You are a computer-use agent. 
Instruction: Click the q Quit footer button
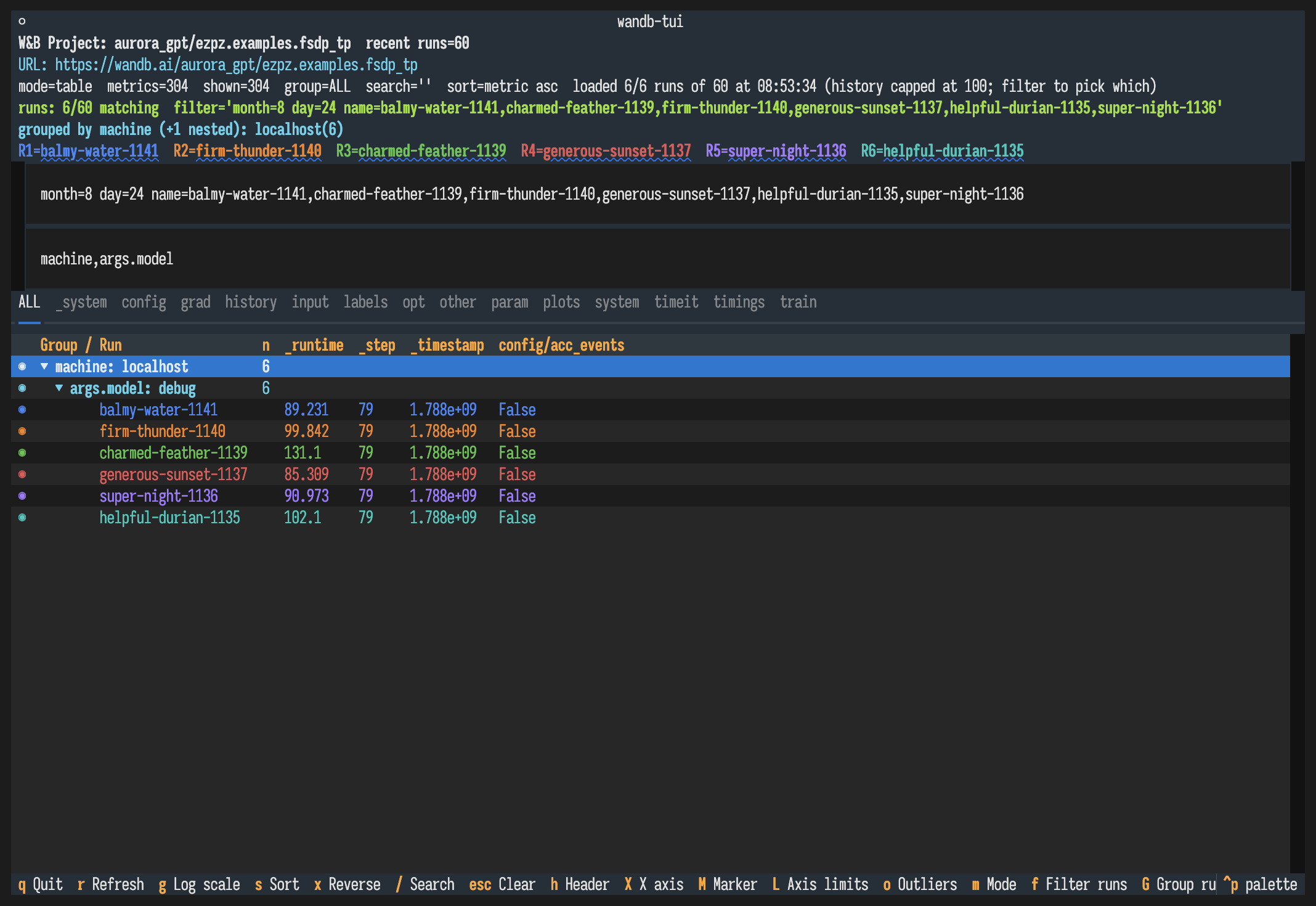40,884
